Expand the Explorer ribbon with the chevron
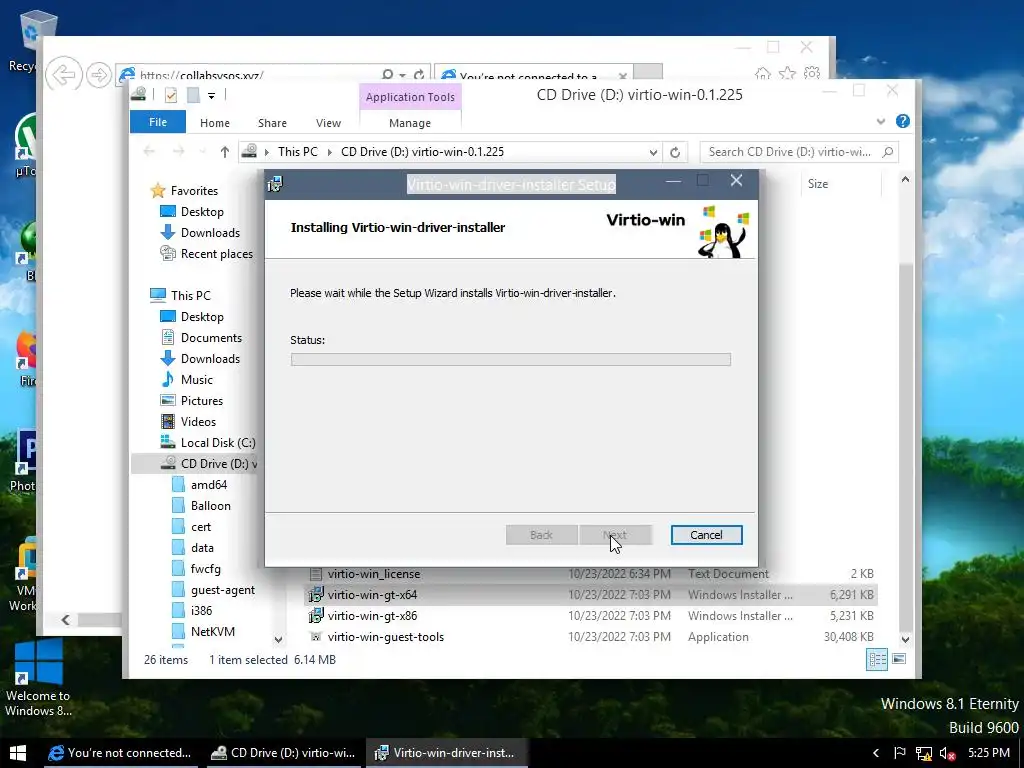This screenshot has width=1024, height=768. point(881,121)
